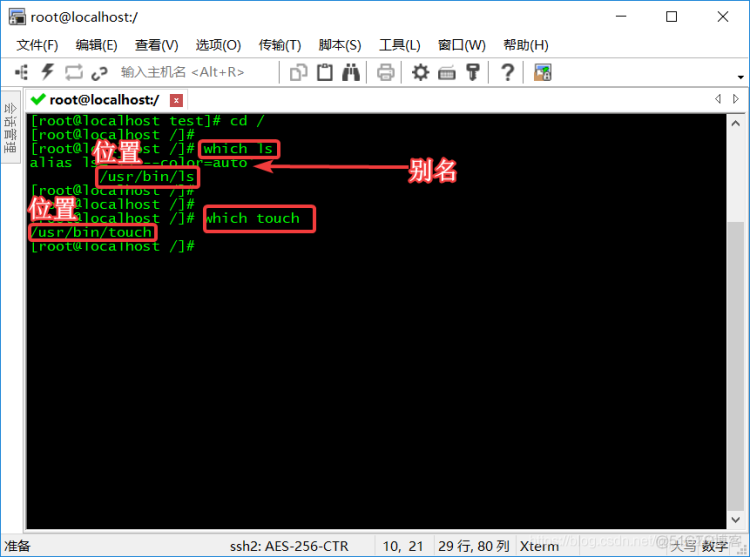Minimize the SecureCRT window

[621, 17]
